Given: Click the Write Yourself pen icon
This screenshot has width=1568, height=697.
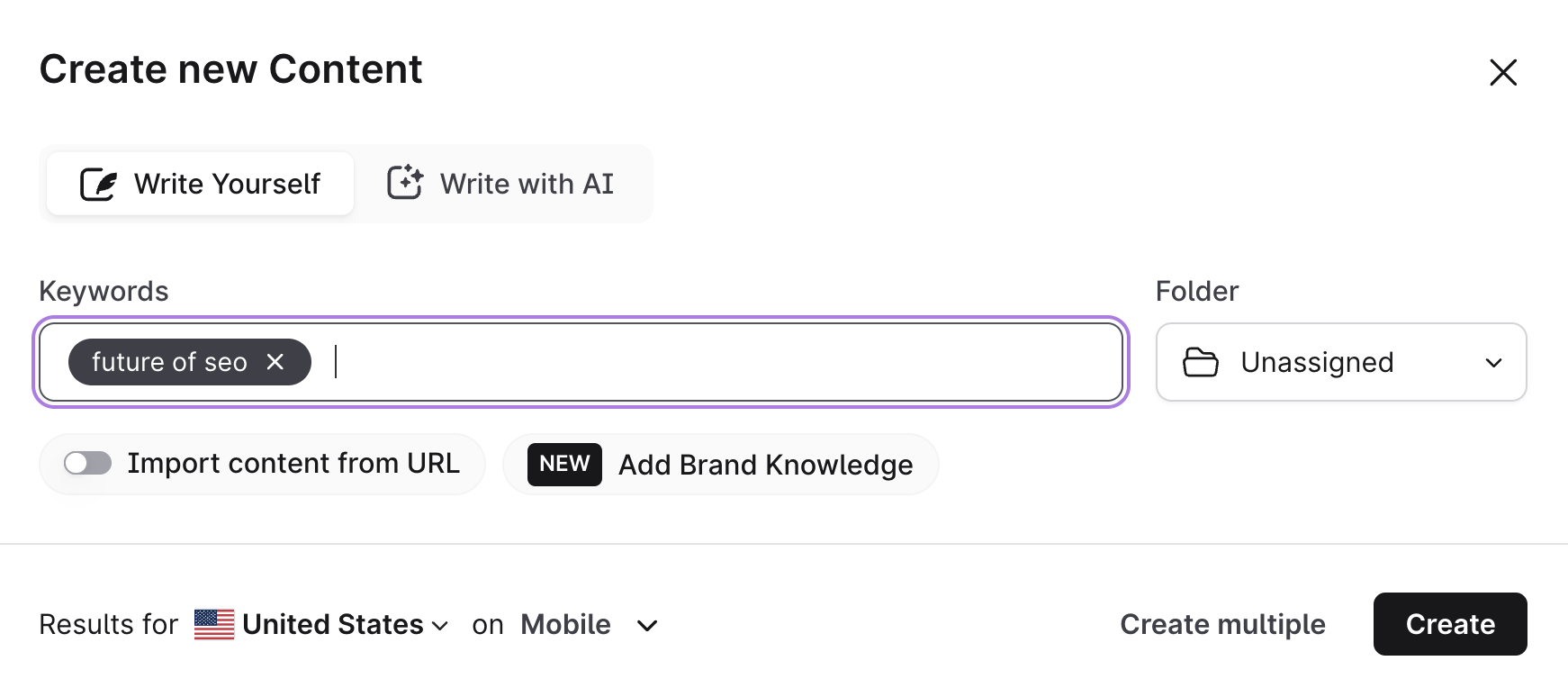Looking at the screenshot, I should (99, 184).
